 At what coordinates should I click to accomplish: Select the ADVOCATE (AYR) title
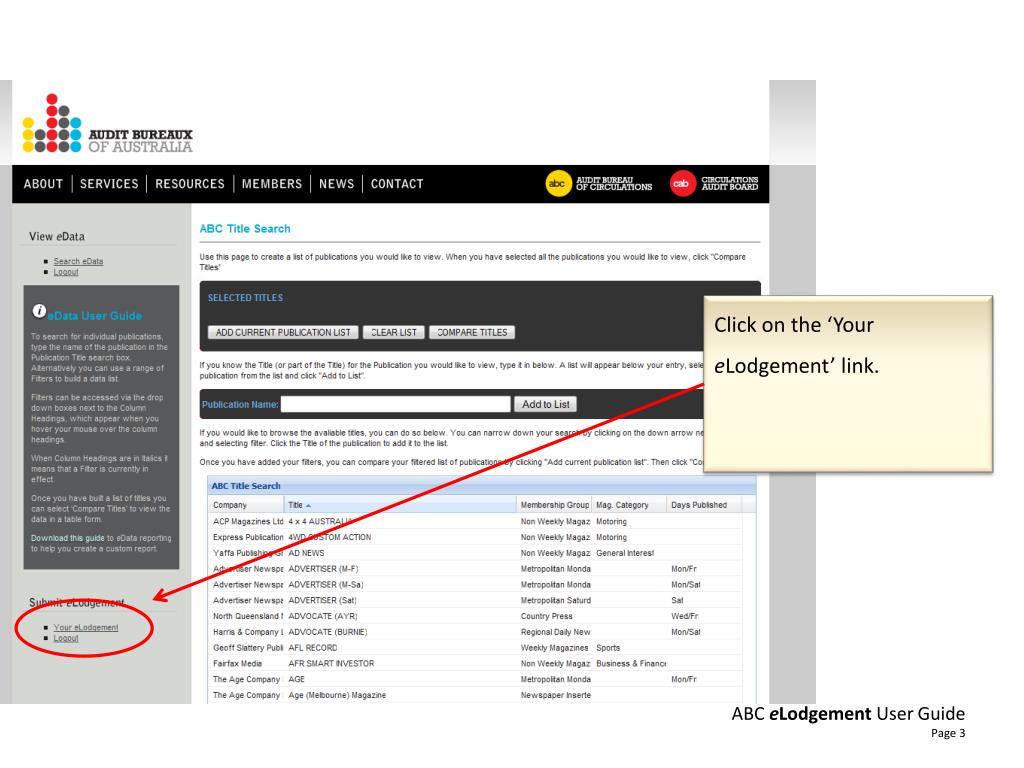coord(323,616)
